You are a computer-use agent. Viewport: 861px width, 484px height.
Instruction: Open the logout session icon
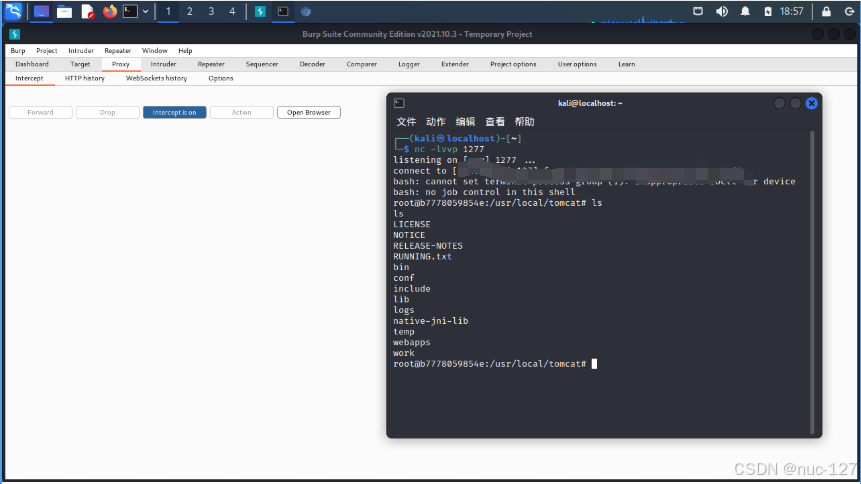[x=849, y=12]
